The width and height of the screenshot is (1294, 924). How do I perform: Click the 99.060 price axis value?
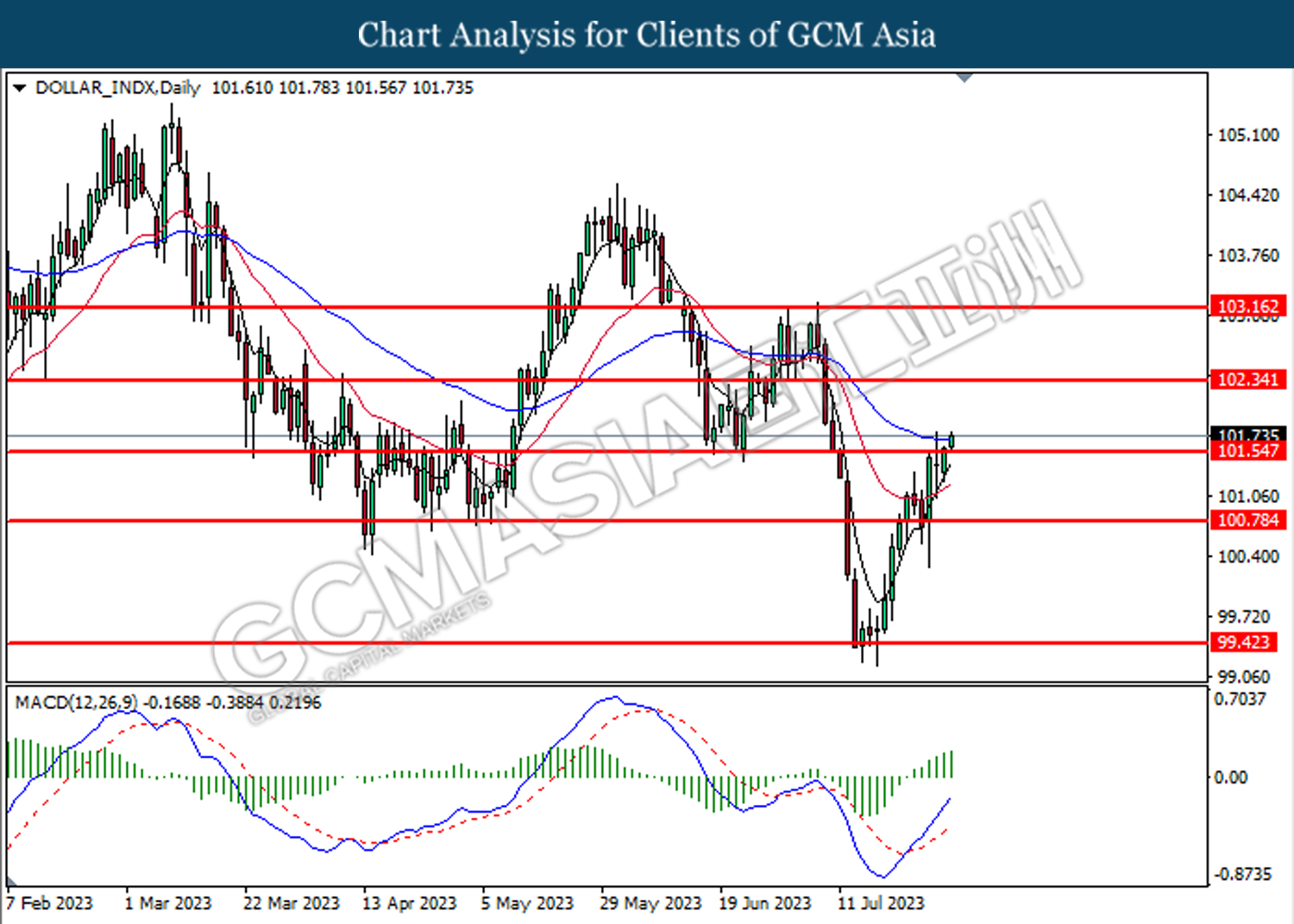point(1244,677)
